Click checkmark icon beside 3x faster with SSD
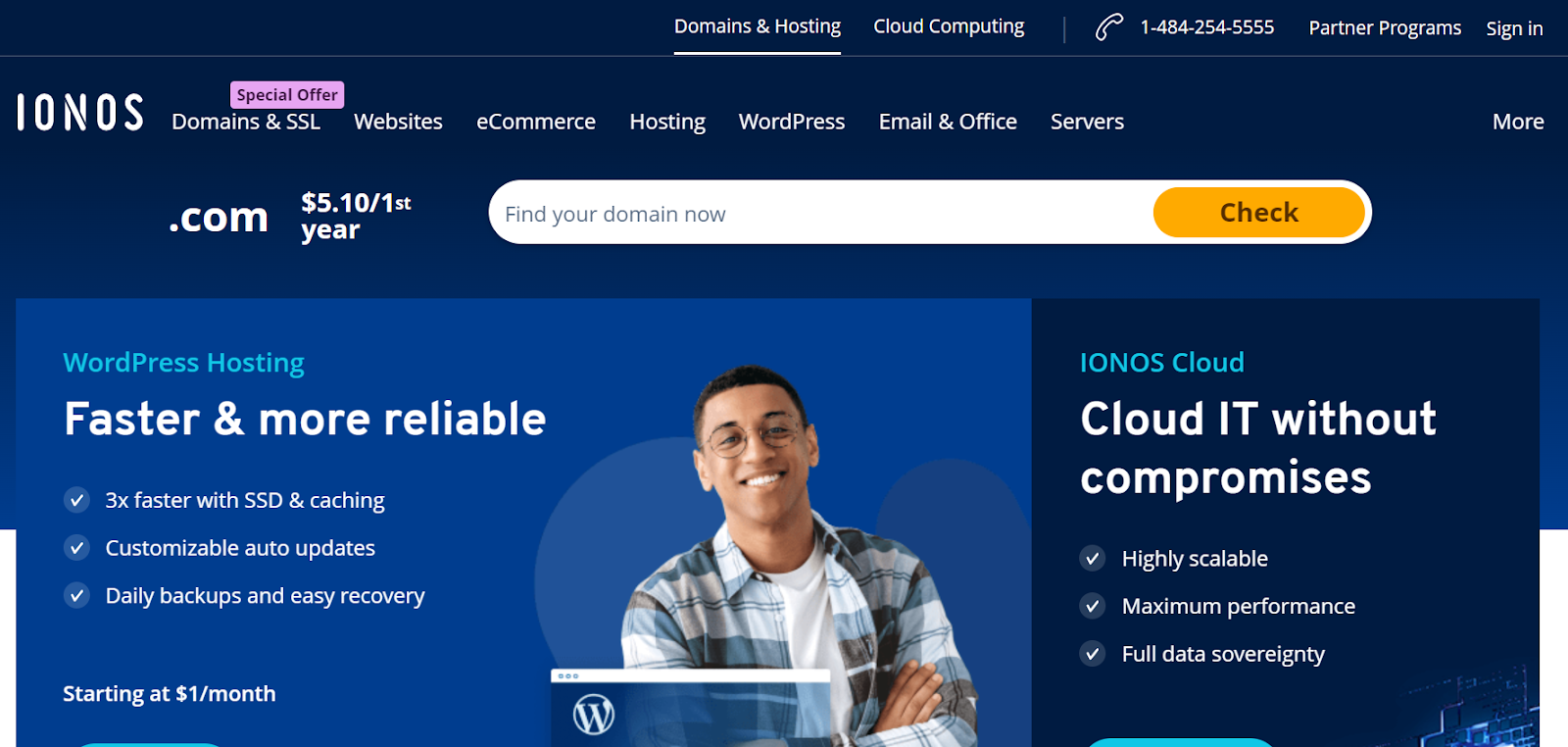 pos(76,500)
